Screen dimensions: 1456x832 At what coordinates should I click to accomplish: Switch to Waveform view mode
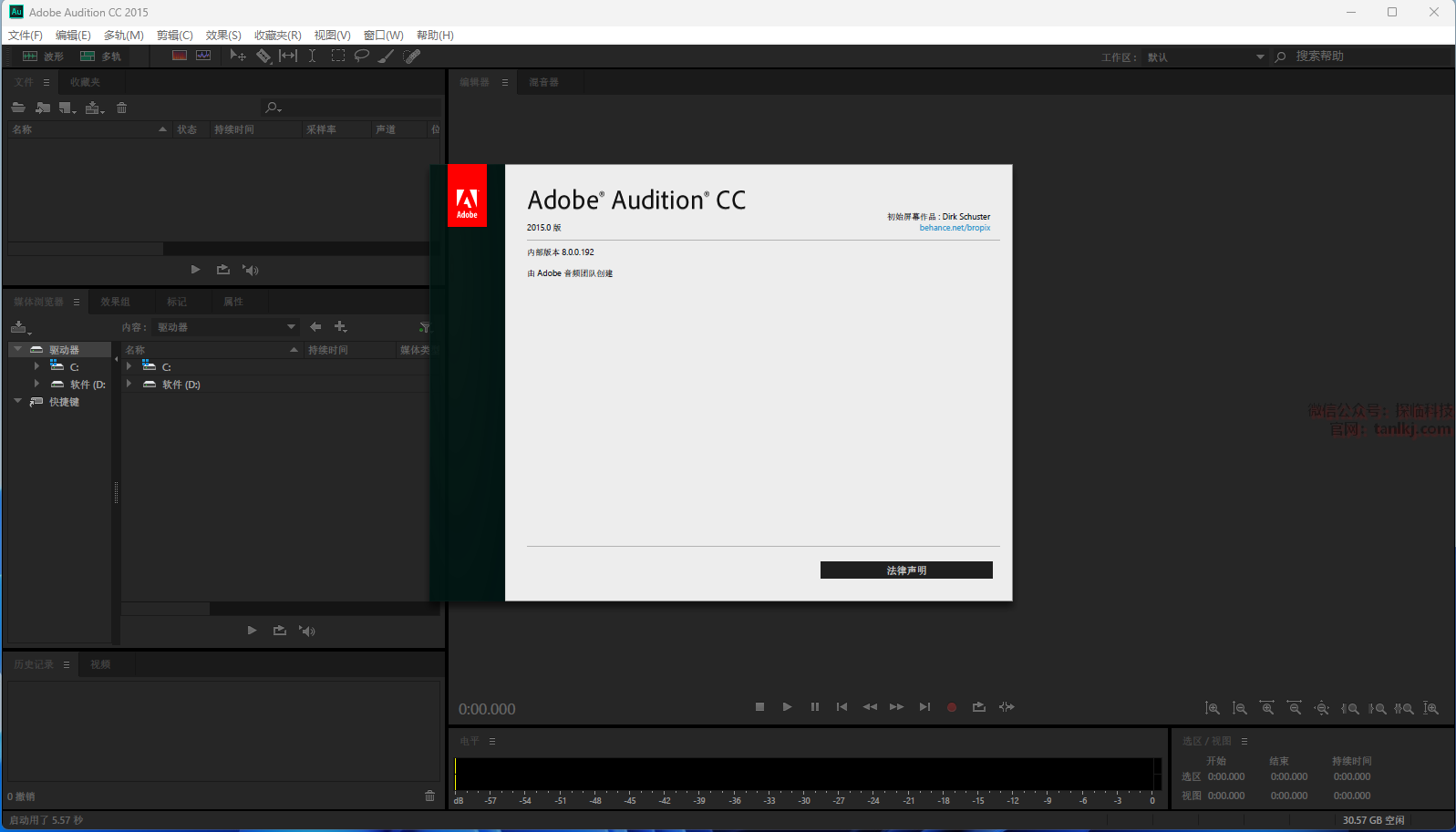(43, 56)
